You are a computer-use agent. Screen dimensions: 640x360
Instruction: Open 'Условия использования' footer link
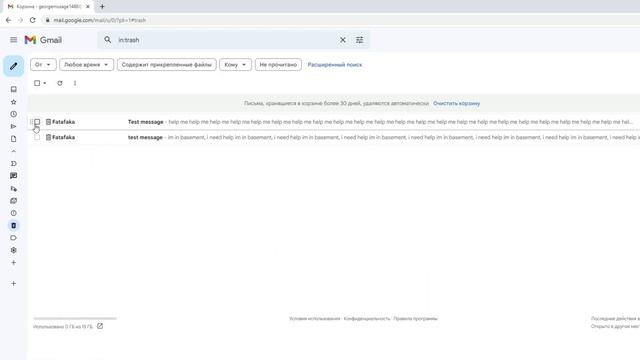(314, 318)
